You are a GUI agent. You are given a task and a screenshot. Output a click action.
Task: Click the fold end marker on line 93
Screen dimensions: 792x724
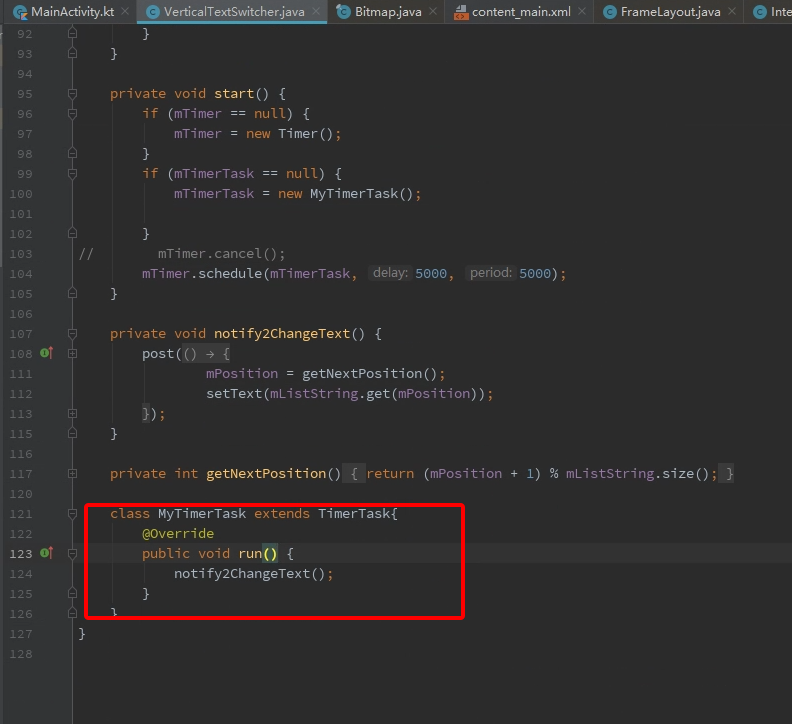pyautogui.click(x=72, y=54)
